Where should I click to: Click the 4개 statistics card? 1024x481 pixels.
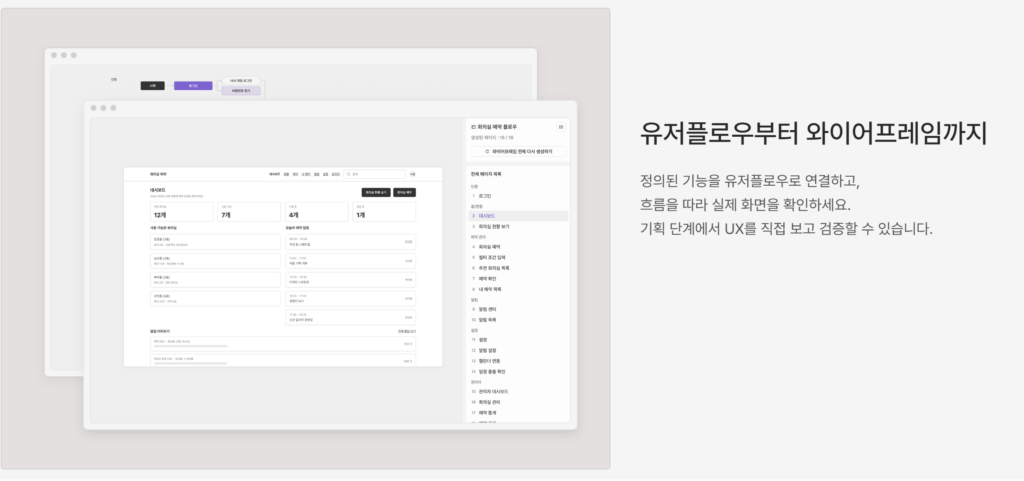pos(317,211)
